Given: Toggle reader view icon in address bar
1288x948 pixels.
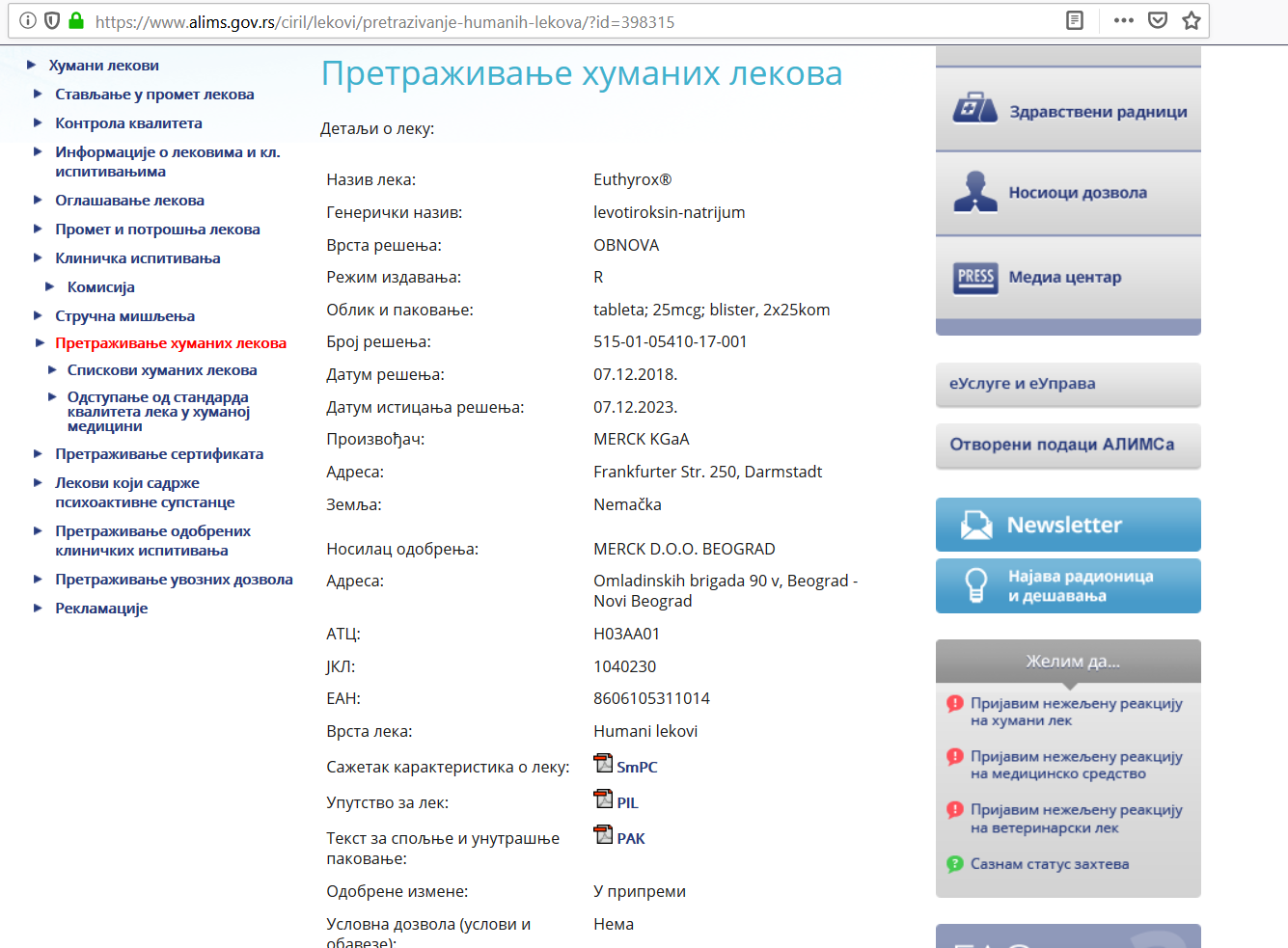Looking at the screenshot, I should [1075, 20].
